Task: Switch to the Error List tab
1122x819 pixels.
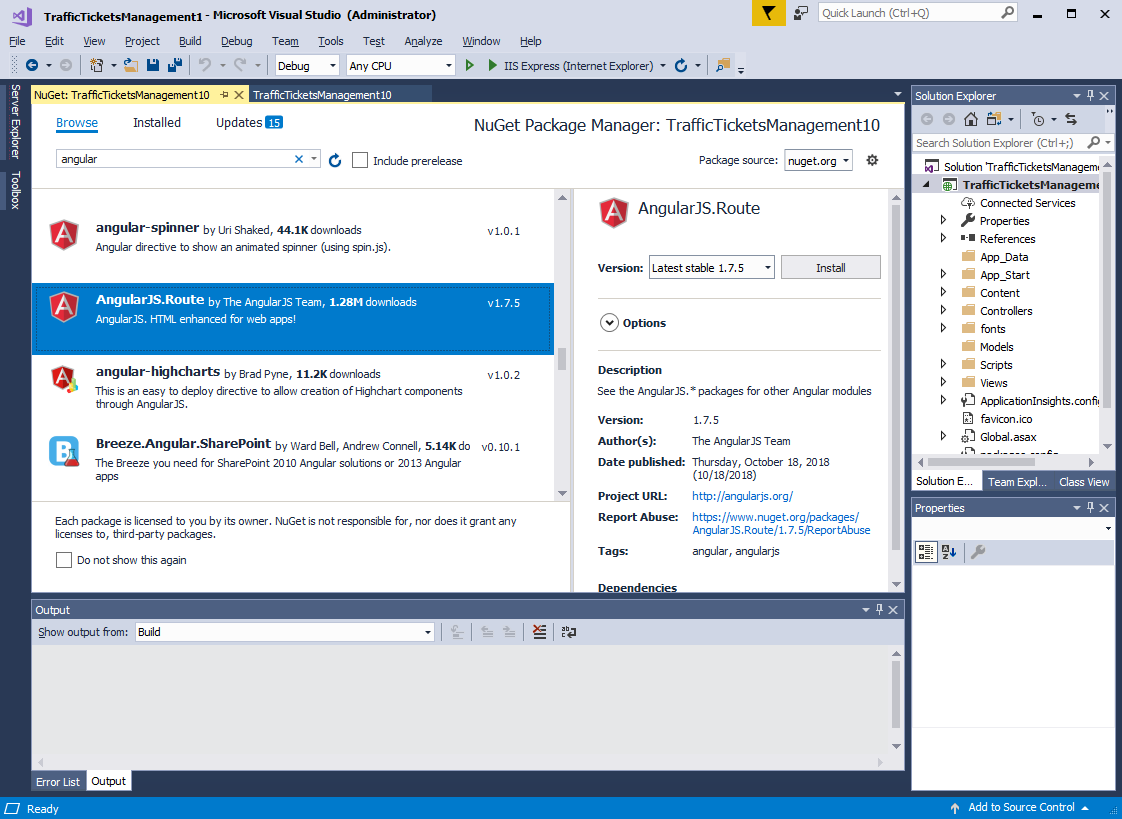Action: tap(58, 781)
